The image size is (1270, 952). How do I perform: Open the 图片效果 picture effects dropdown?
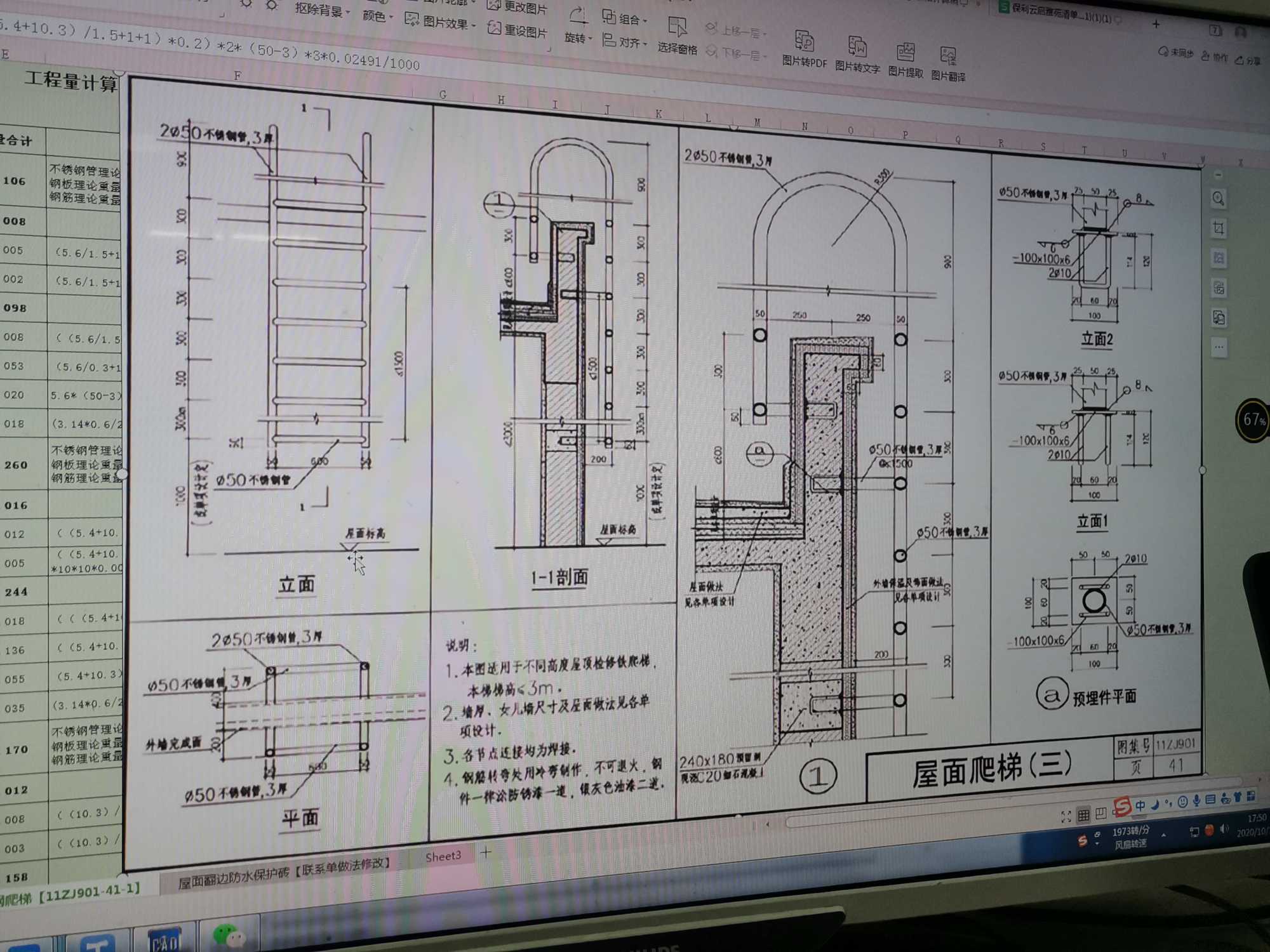coord(439,22)
